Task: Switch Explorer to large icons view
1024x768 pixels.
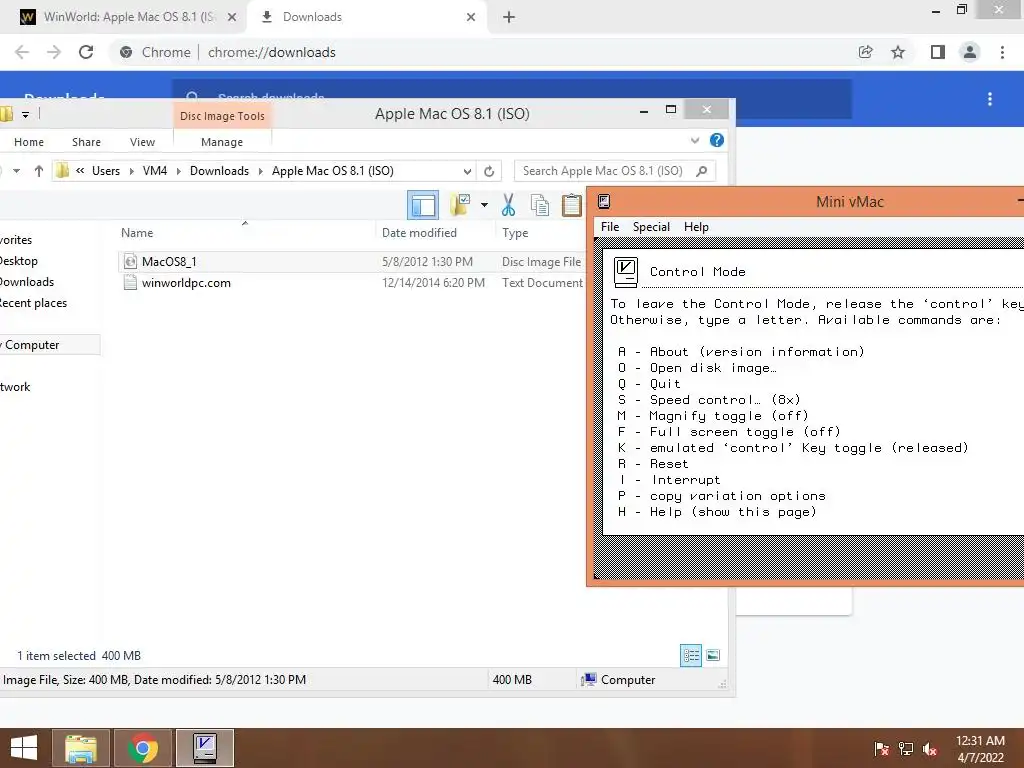Action: click(x=713, y=655)
